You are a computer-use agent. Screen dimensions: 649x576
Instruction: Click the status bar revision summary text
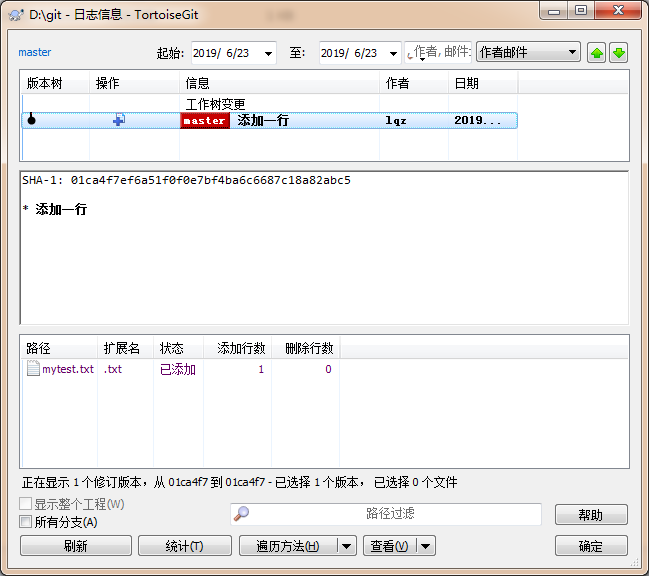pos(239,482)
